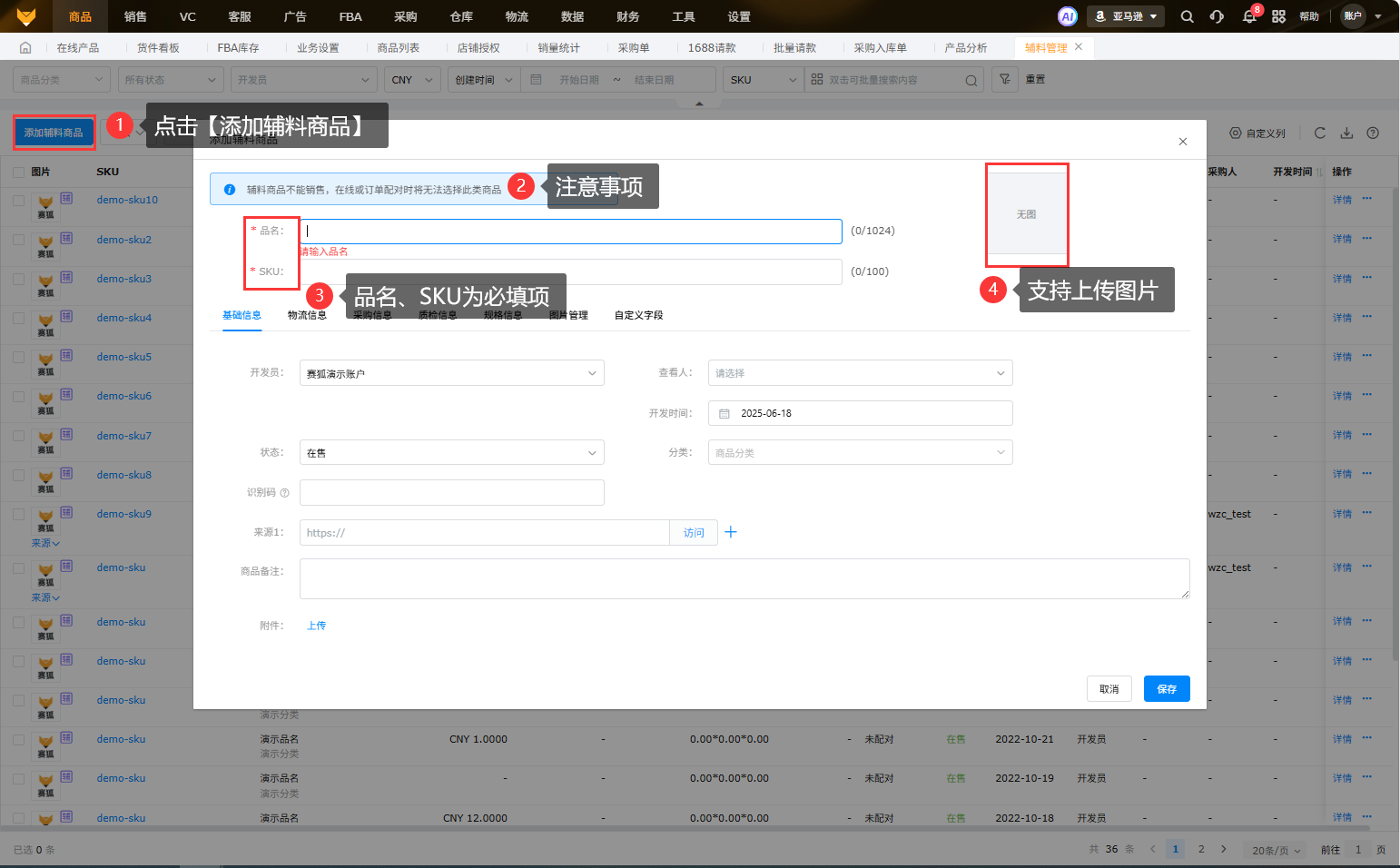
Task: Open the more-actions dots on demo-sku3 row
Action: [x=1366, y=278]
